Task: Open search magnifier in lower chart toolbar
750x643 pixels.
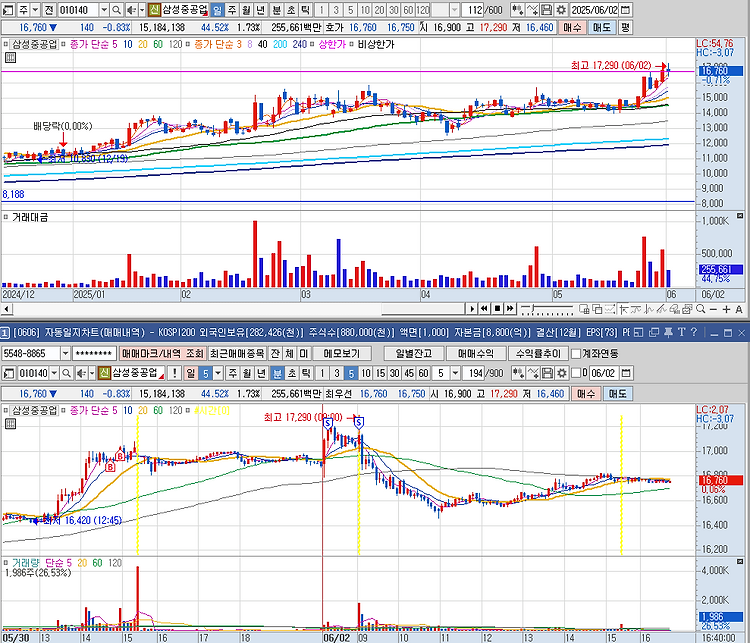Action: (x=66, y=373)
